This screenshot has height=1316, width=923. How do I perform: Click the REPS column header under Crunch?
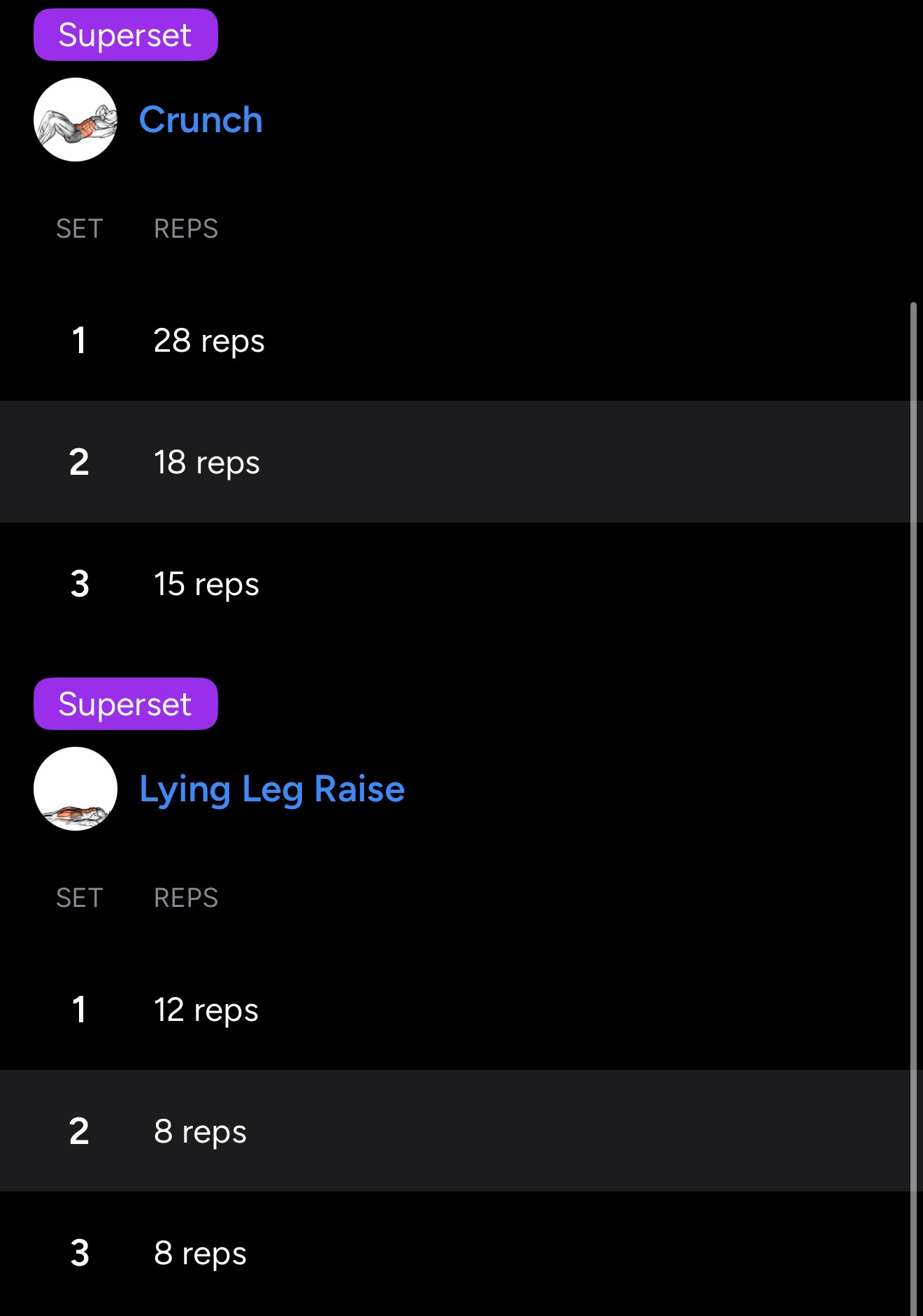click(186, 229)
